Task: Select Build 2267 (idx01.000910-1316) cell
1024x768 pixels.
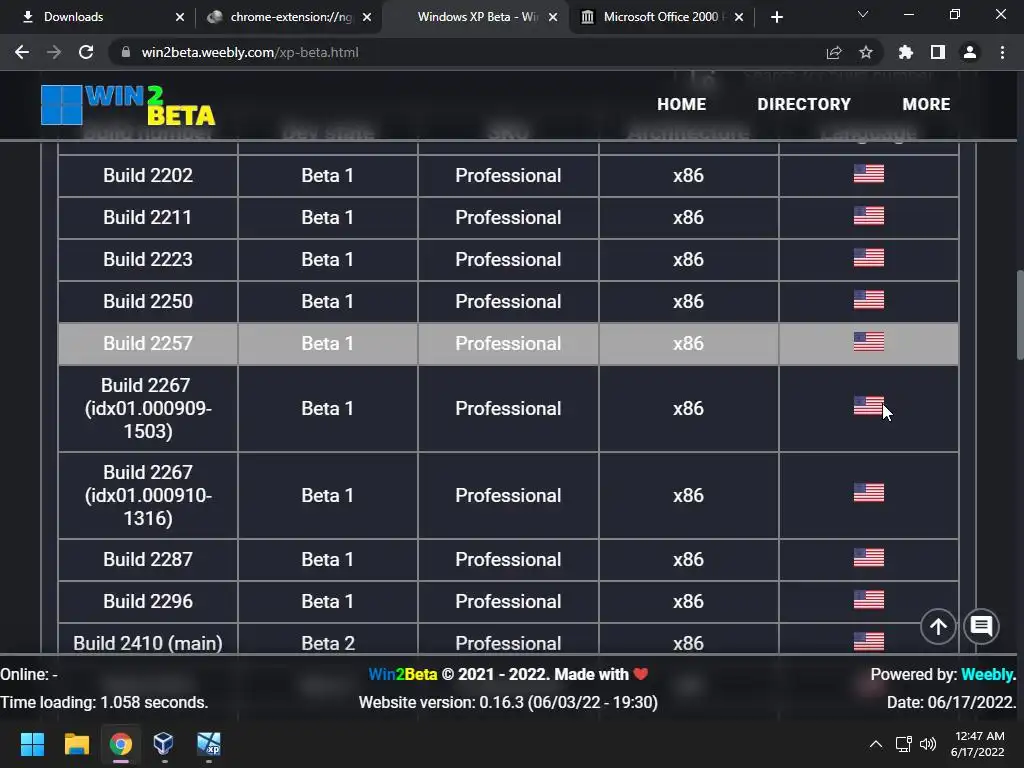Action: pyautogui.click(x=148, y=495)
